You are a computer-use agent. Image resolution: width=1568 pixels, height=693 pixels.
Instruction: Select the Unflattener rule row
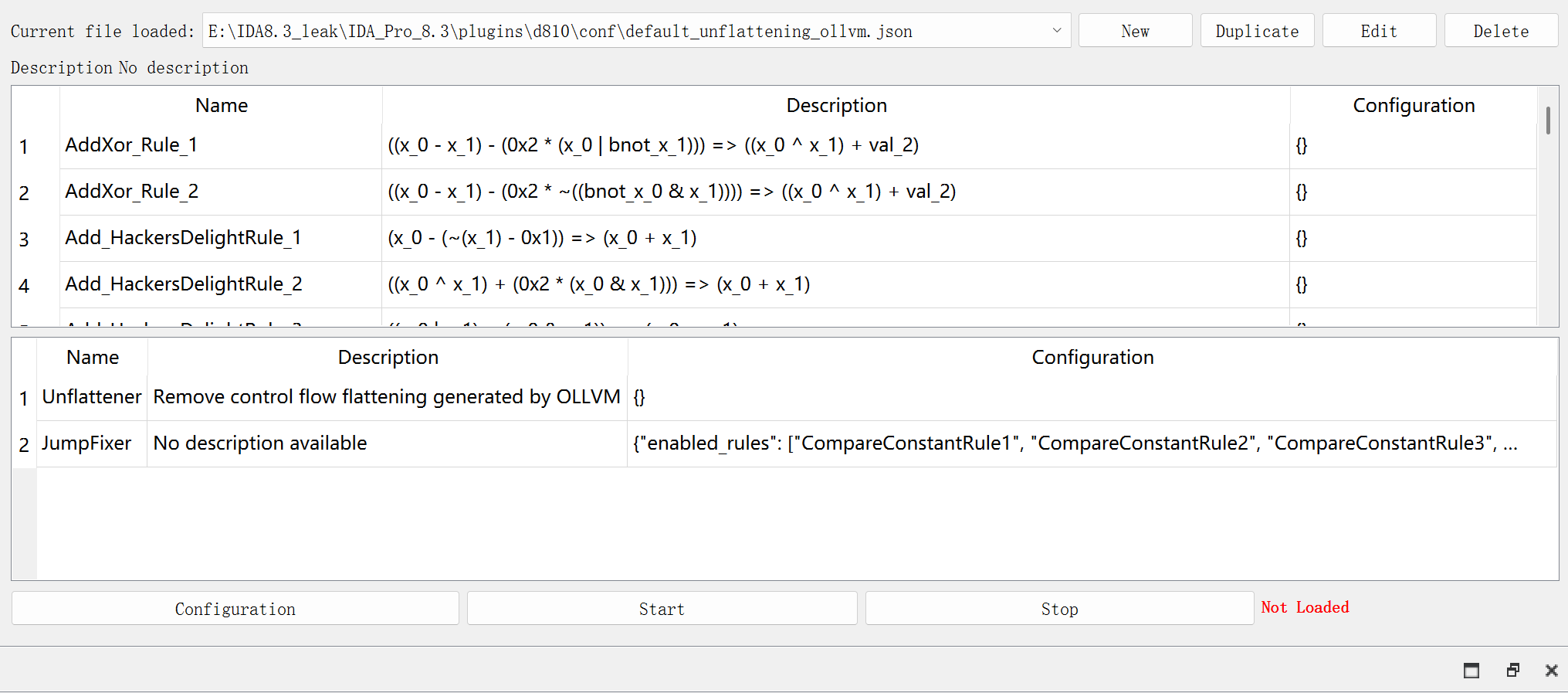click(x=784, y=397)
